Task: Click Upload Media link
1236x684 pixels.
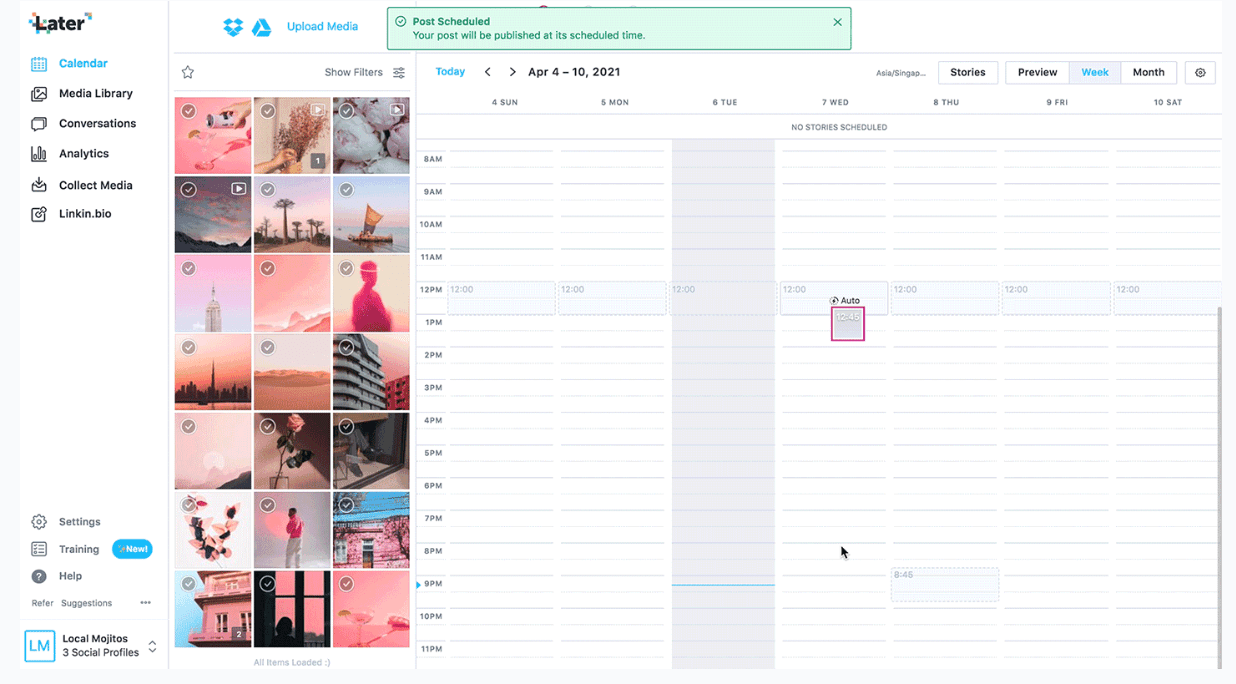Action: click(x=322, y=27)
